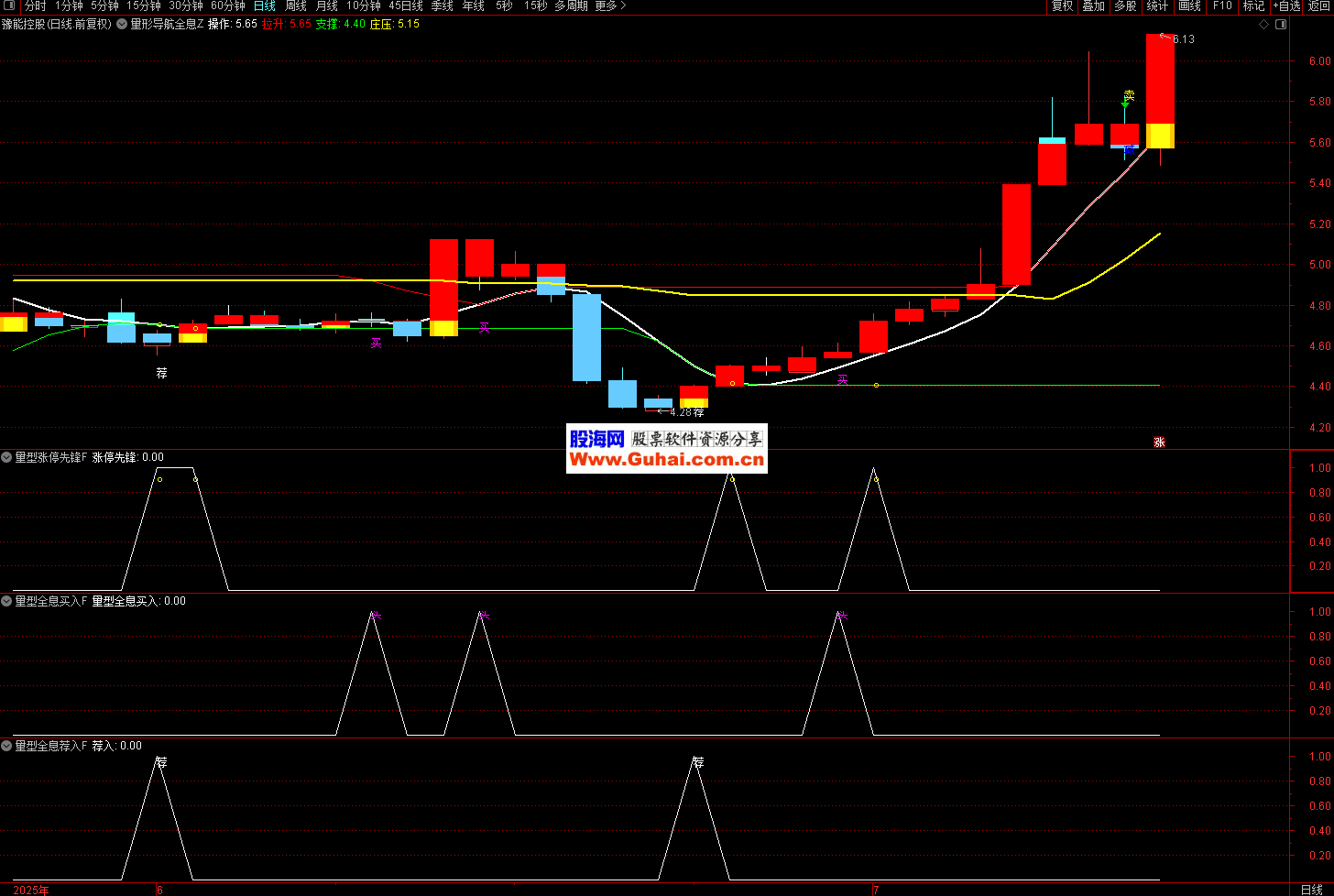The width and height of the screenshot is (1334, 896).
Task: Click the 5.20 price axis label
Action: click(x=1319, y=224)
